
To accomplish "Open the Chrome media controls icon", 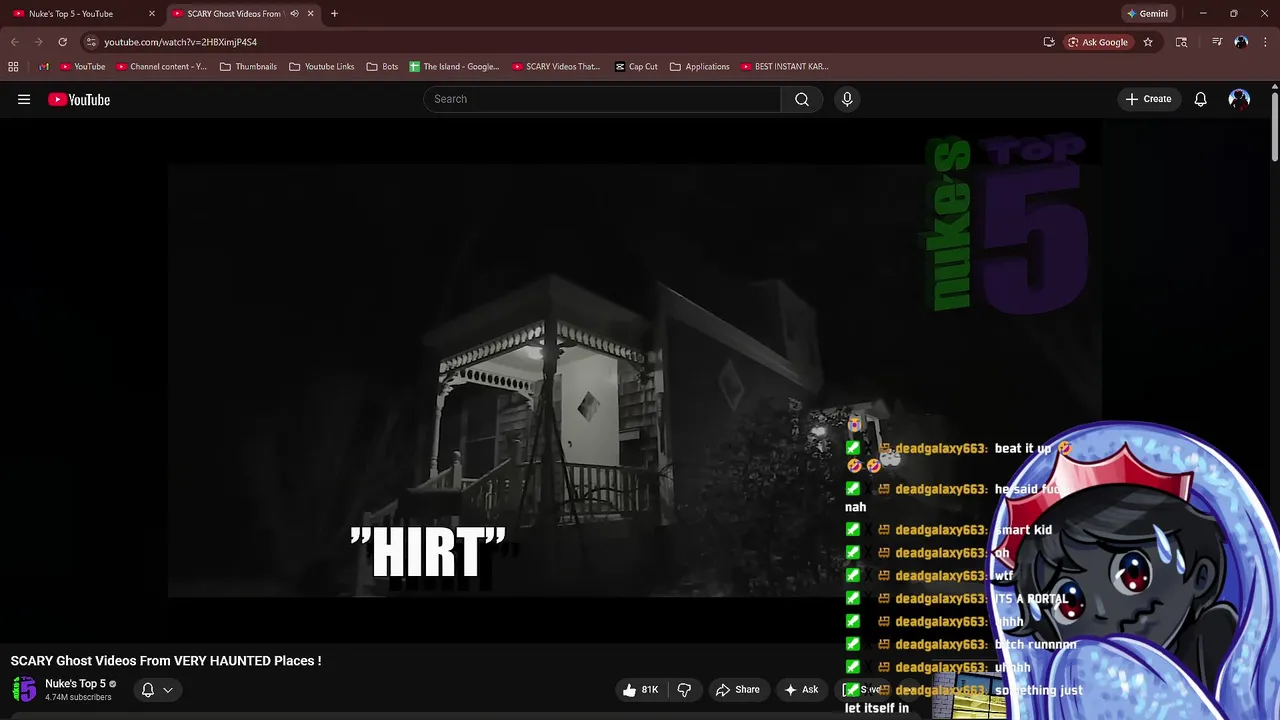I will pos(1217,42).
